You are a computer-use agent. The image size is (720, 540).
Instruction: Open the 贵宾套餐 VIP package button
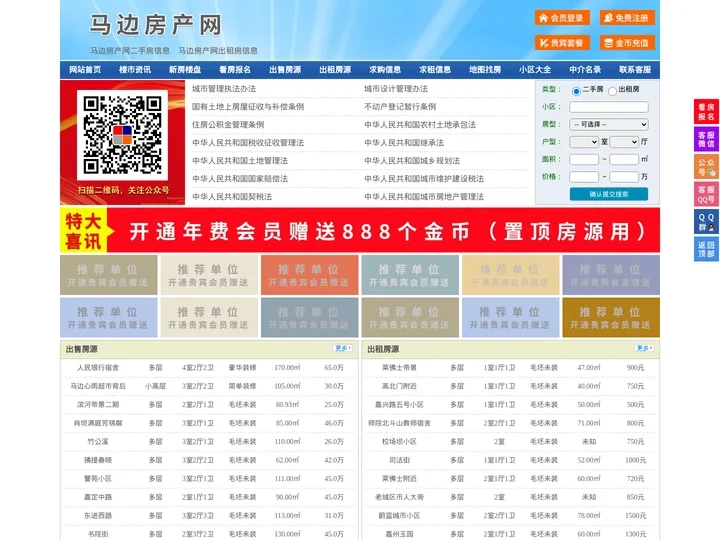[x=562, y=43]
